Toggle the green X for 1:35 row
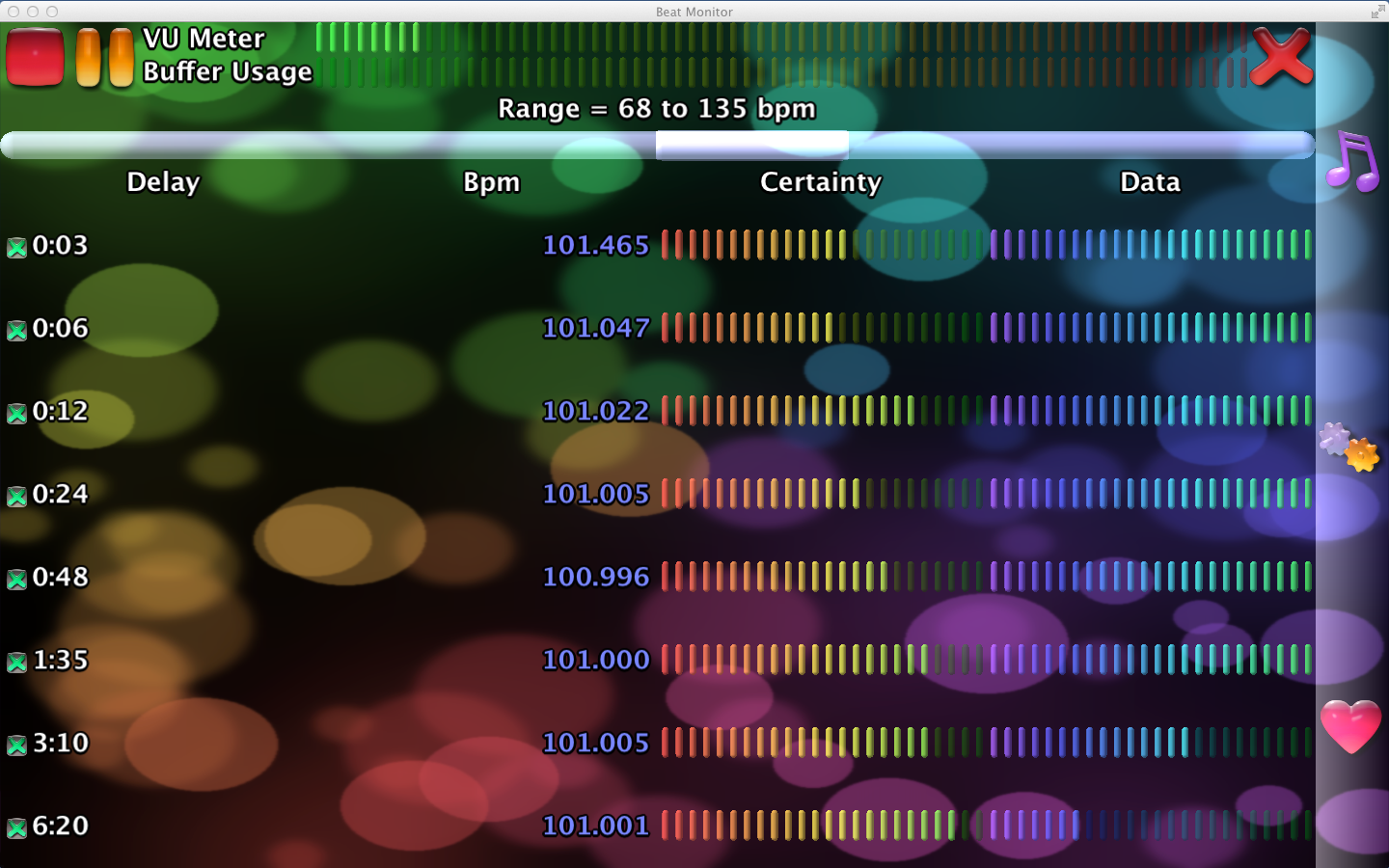This screenshot has height=868, width=1389. (x=16, y=663)
